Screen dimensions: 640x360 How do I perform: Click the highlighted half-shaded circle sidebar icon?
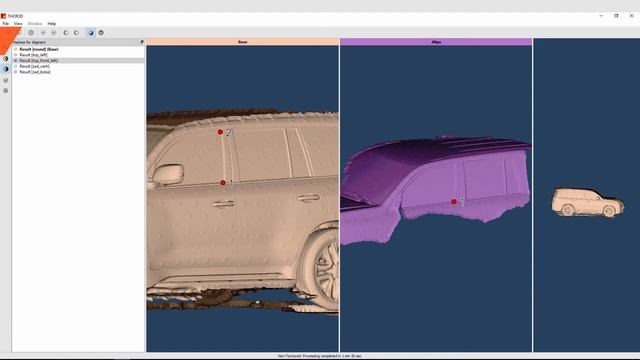(x=6, y=69)
